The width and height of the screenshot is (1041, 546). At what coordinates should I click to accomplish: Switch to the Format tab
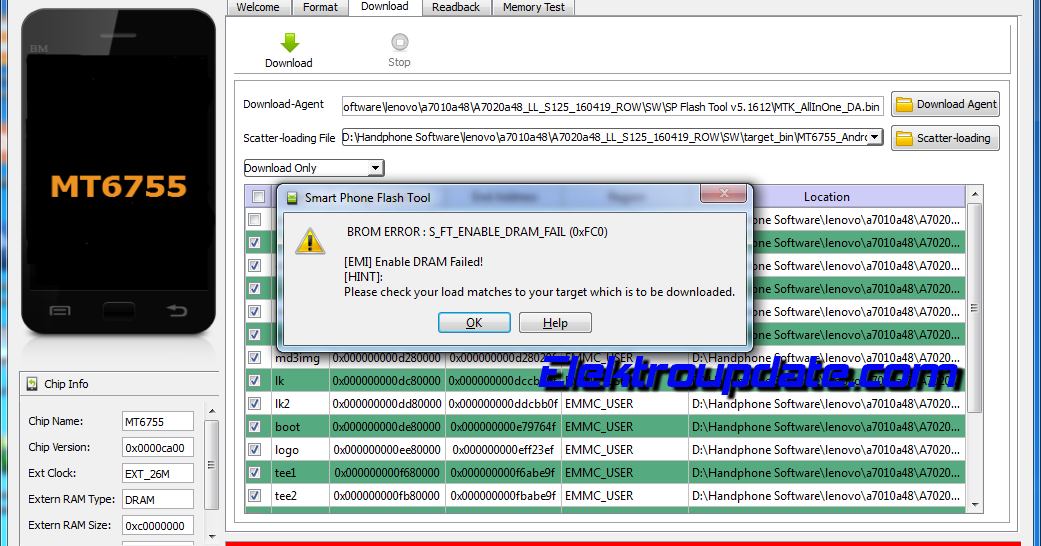pyautogui.click(x=321, y=7)
